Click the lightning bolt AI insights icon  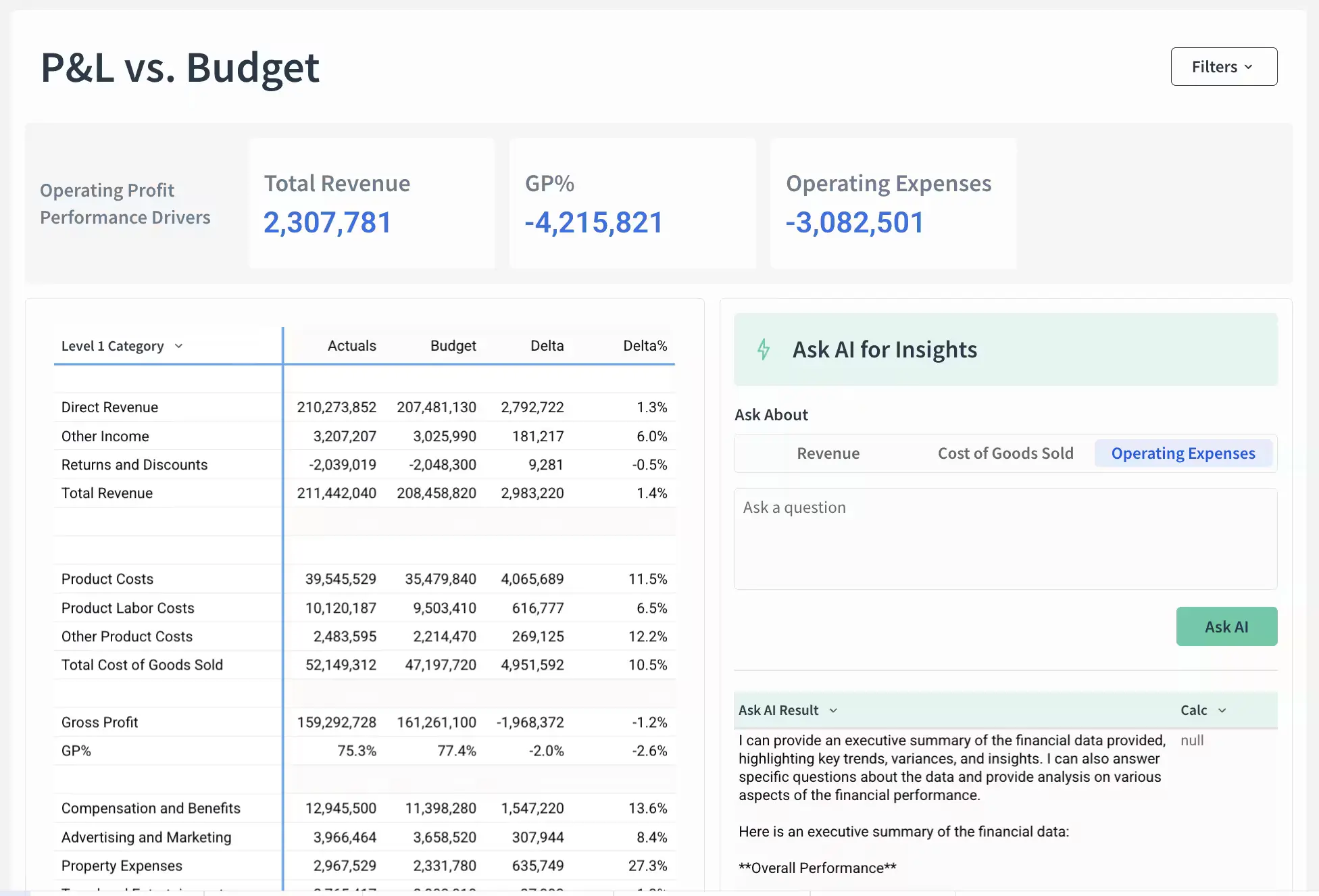coord(764,349)
